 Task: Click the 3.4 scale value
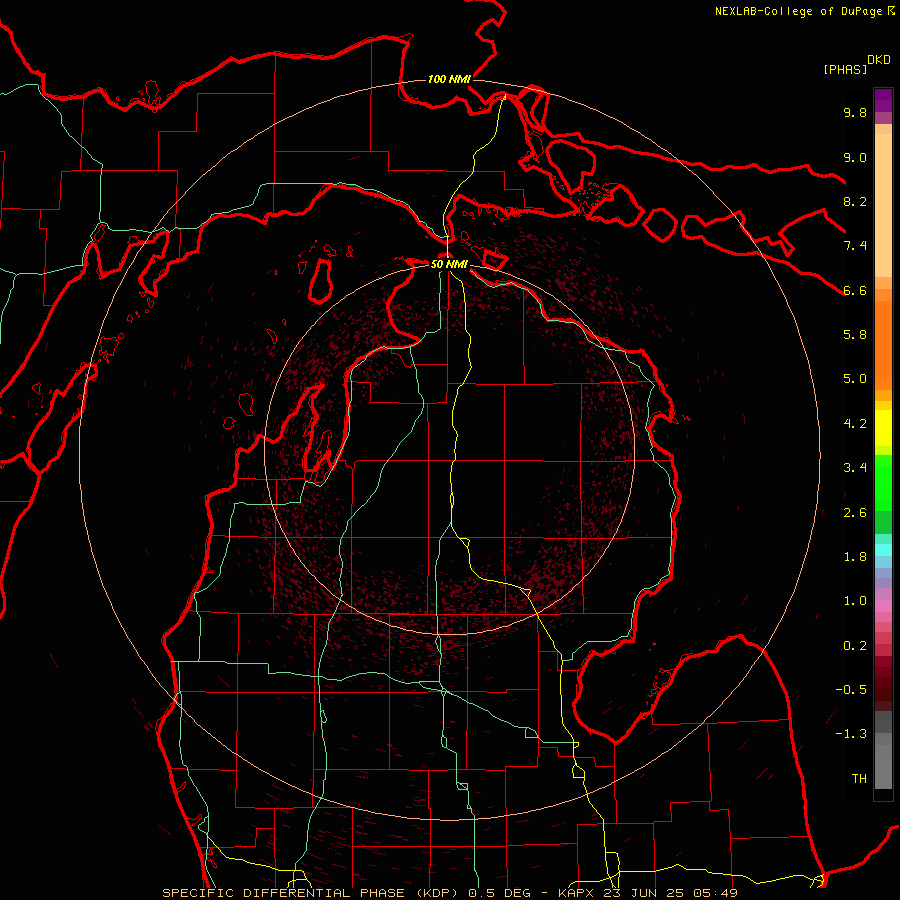855,468
